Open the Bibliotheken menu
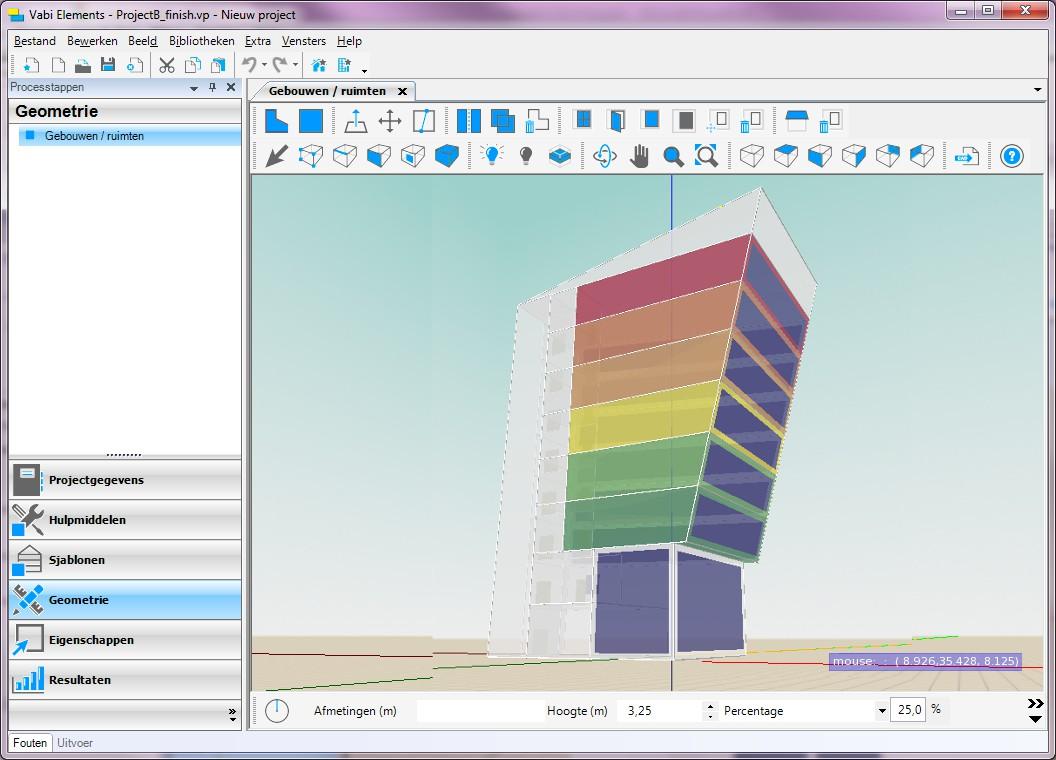The width and height of the screenshot is (1056, 760). click(201, 41)
